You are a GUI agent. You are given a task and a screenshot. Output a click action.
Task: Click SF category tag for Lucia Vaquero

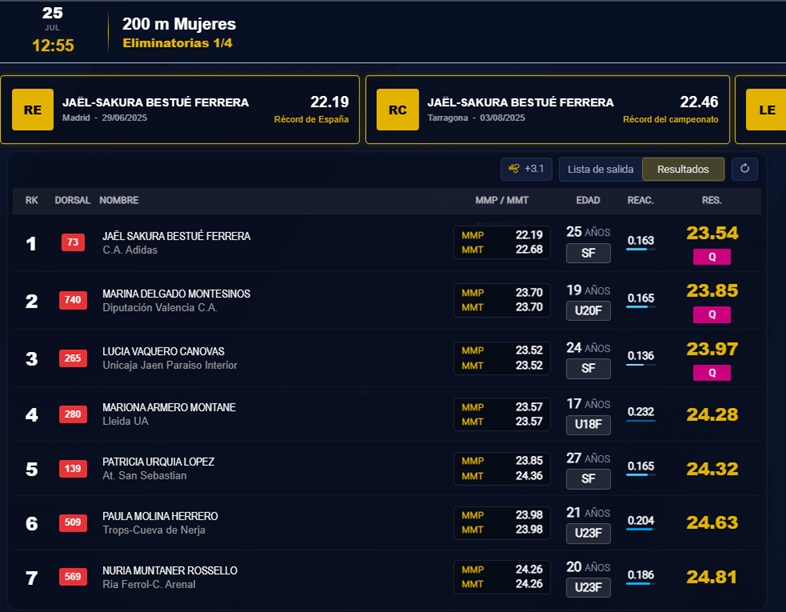pos(588,368)
